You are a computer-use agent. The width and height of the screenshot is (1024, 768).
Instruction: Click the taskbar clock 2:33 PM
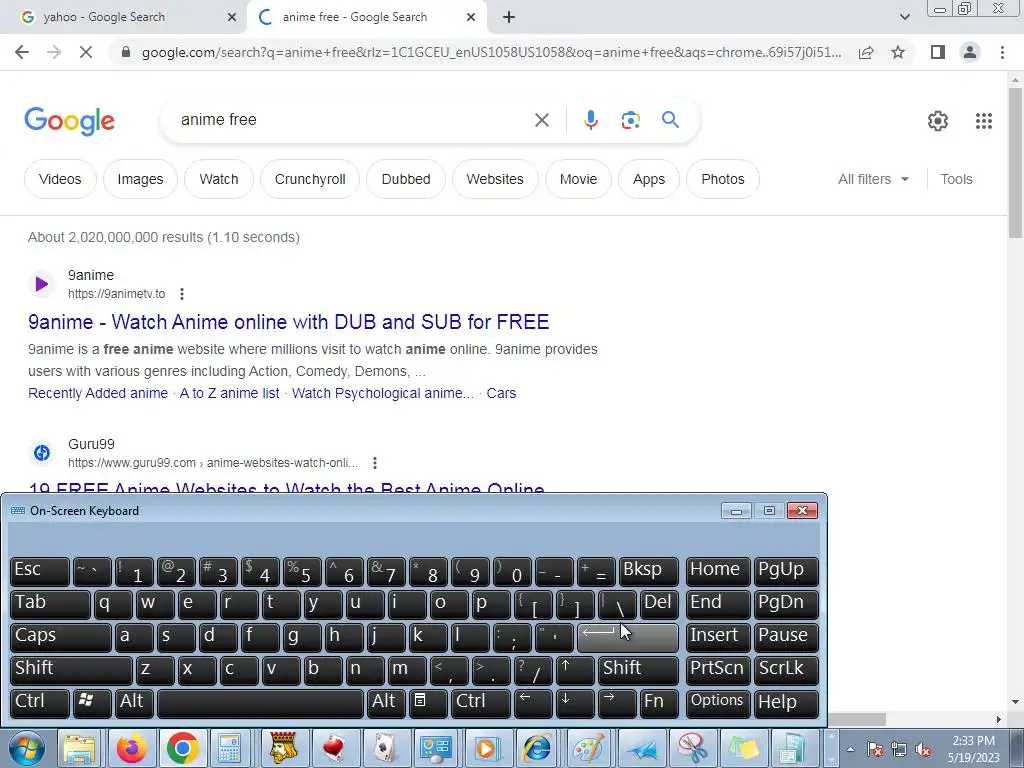tap(973, 741)
